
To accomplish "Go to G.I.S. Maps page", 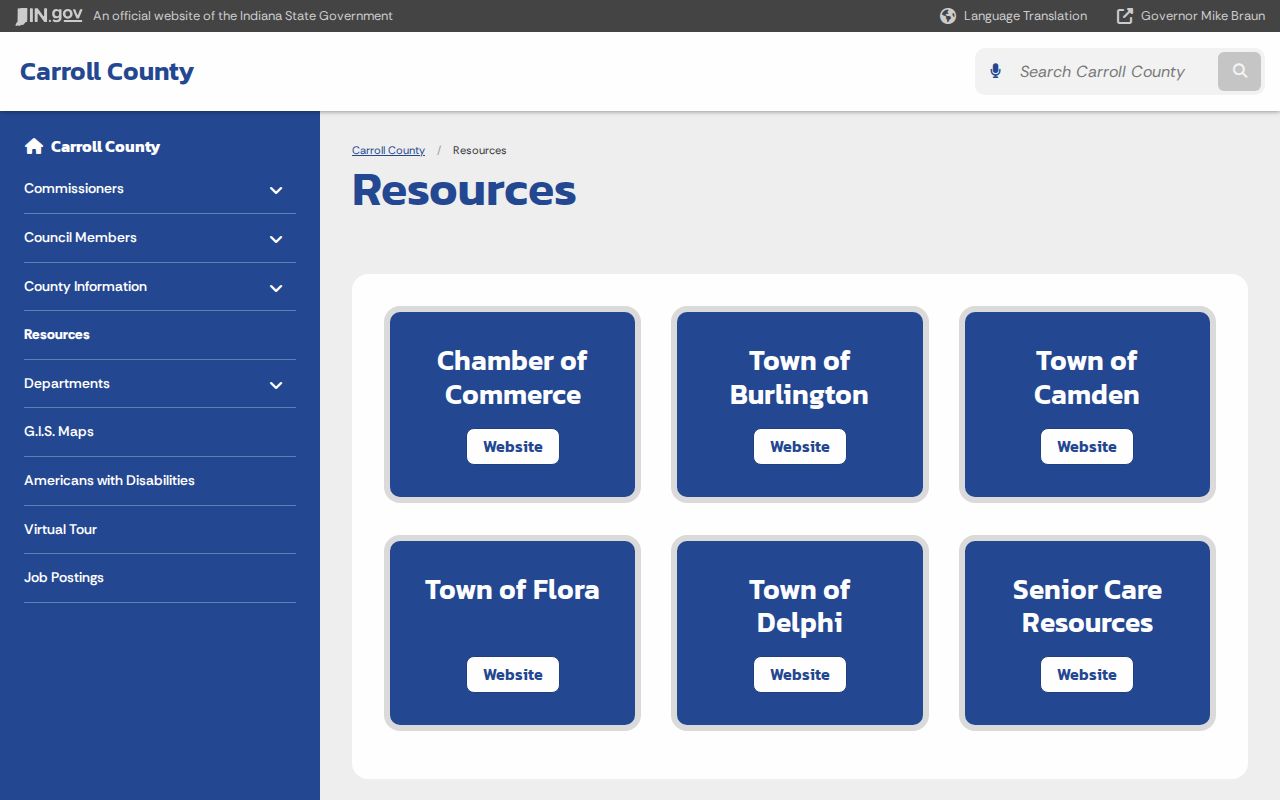I will (x=59, y=432).
